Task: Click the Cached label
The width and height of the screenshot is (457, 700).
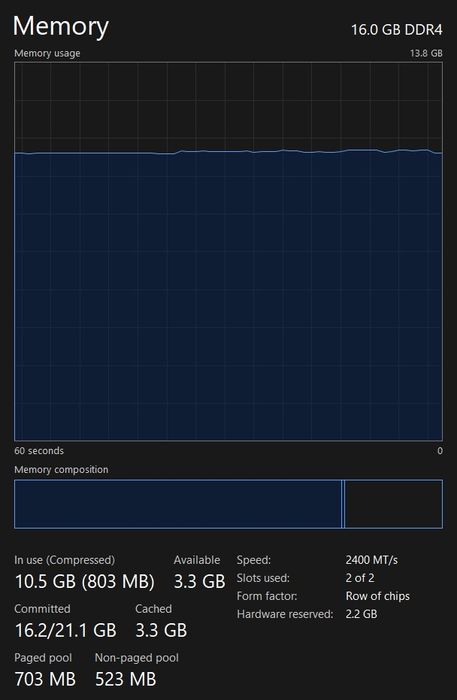Action: pos(154,609)
